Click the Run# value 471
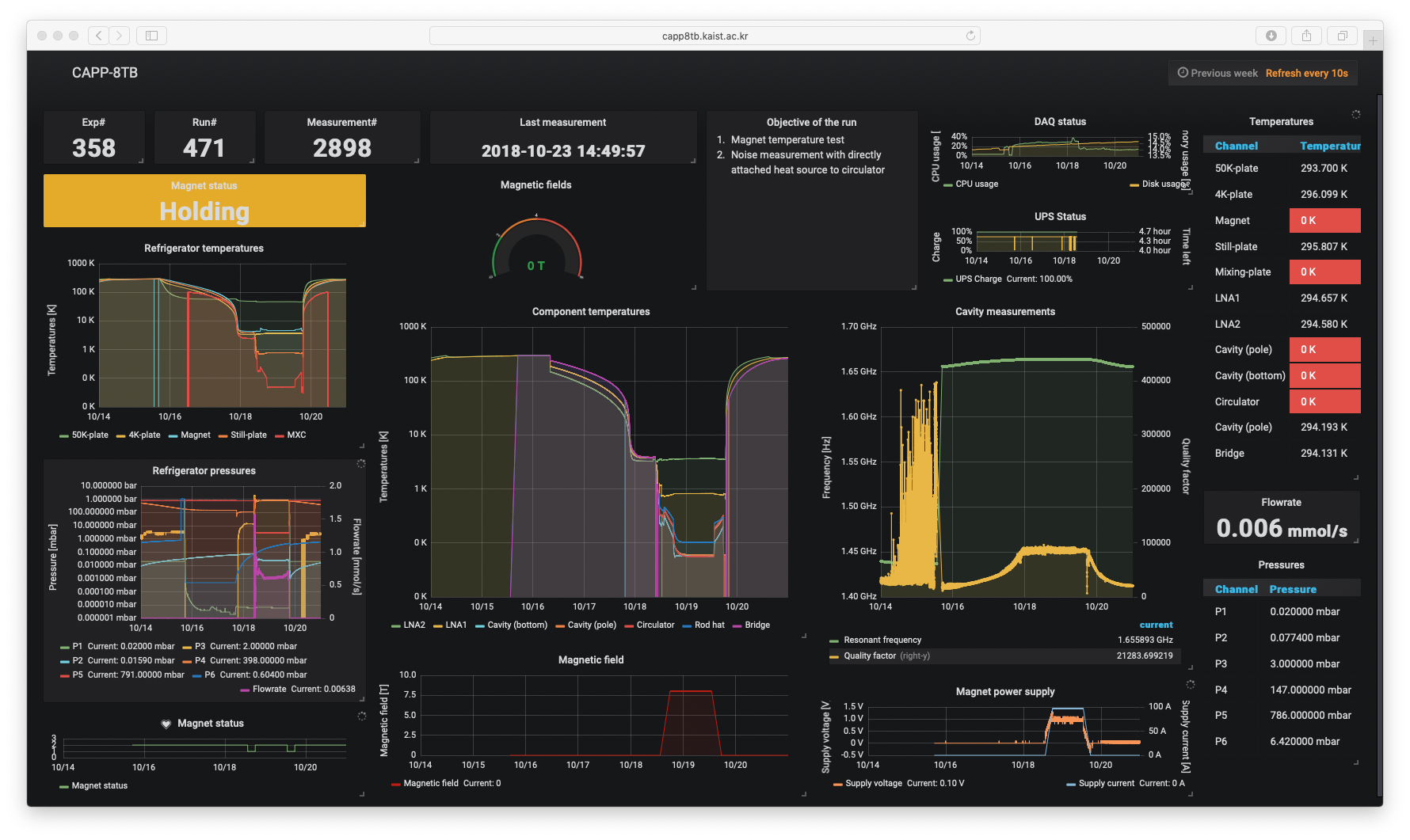Viewport: 1410px width, 840px height. (x=204, y=148)
